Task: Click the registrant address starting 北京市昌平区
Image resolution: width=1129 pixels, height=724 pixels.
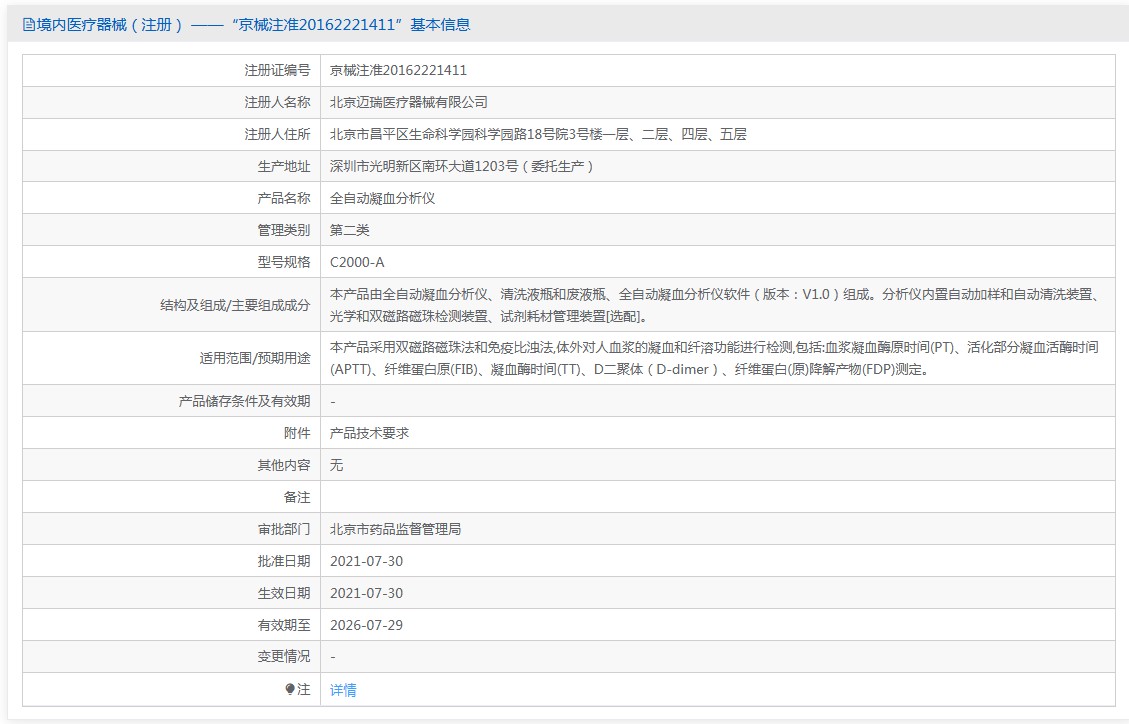Action: [x=538, y=134]
